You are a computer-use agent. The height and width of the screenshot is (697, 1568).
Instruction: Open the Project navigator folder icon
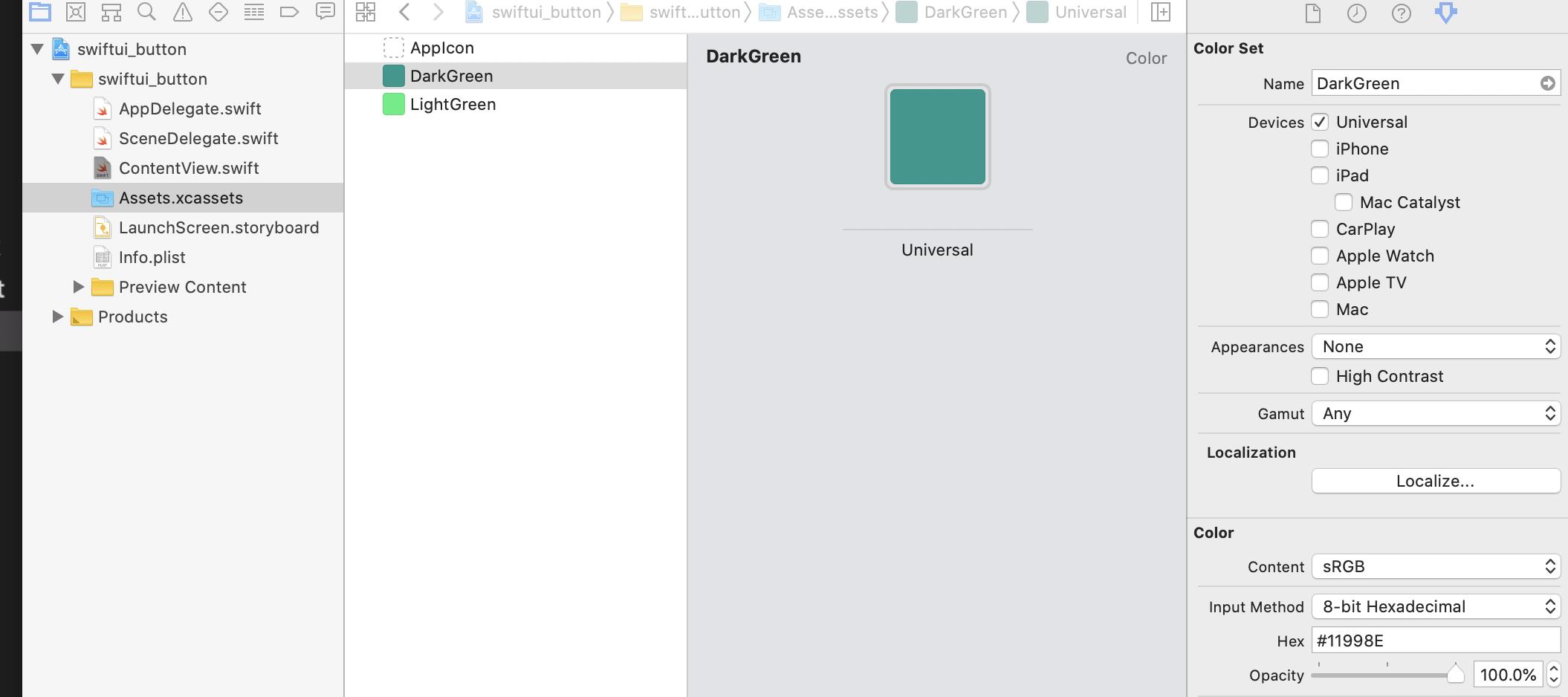click(40, 12)
